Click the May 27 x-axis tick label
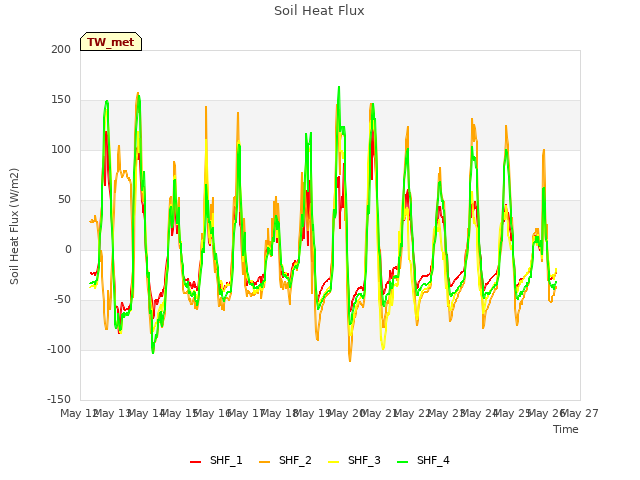The width and height of the screenshot is (640, 480). [x=580, y=413]
